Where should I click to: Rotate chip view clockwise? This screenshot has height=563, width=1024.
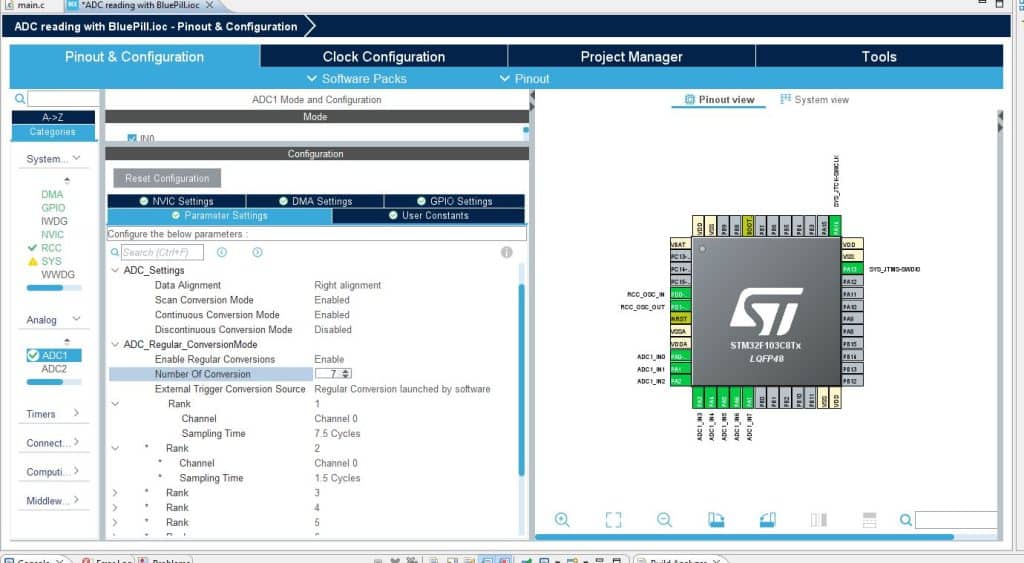pyautogui.click(x=716, y=519)
